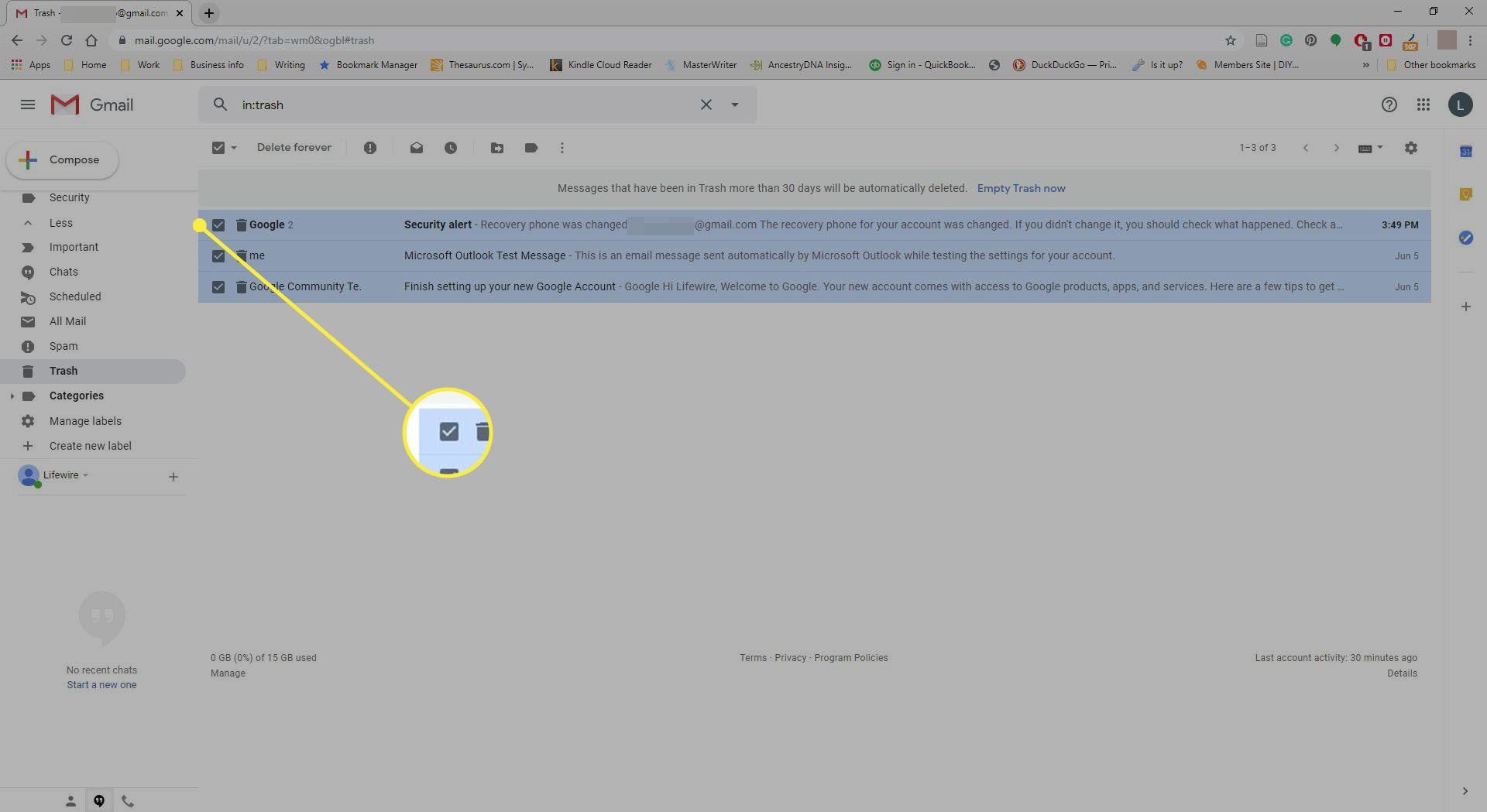Open the Important folder
Screen dimensions: 1487x812
(74, 248)
